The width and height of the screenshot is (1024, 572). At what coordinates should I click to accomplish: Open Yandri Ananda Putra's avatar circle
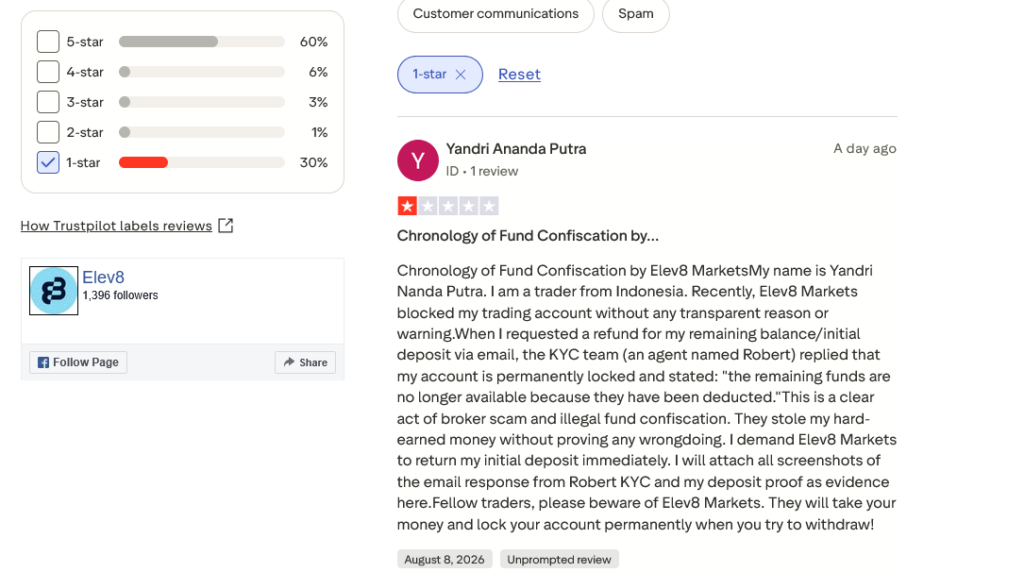point(417,160)
